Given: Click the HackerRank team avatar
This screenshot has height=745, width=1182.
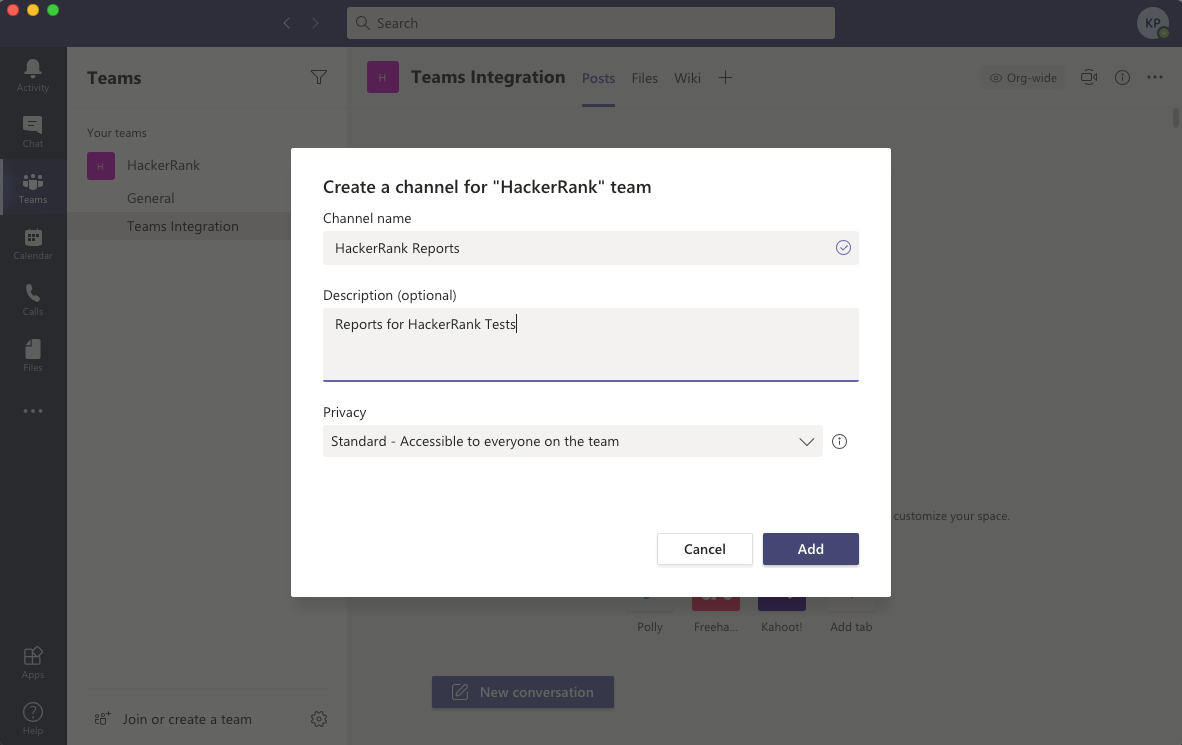Looking at the screenshot, I should [101, 166].
